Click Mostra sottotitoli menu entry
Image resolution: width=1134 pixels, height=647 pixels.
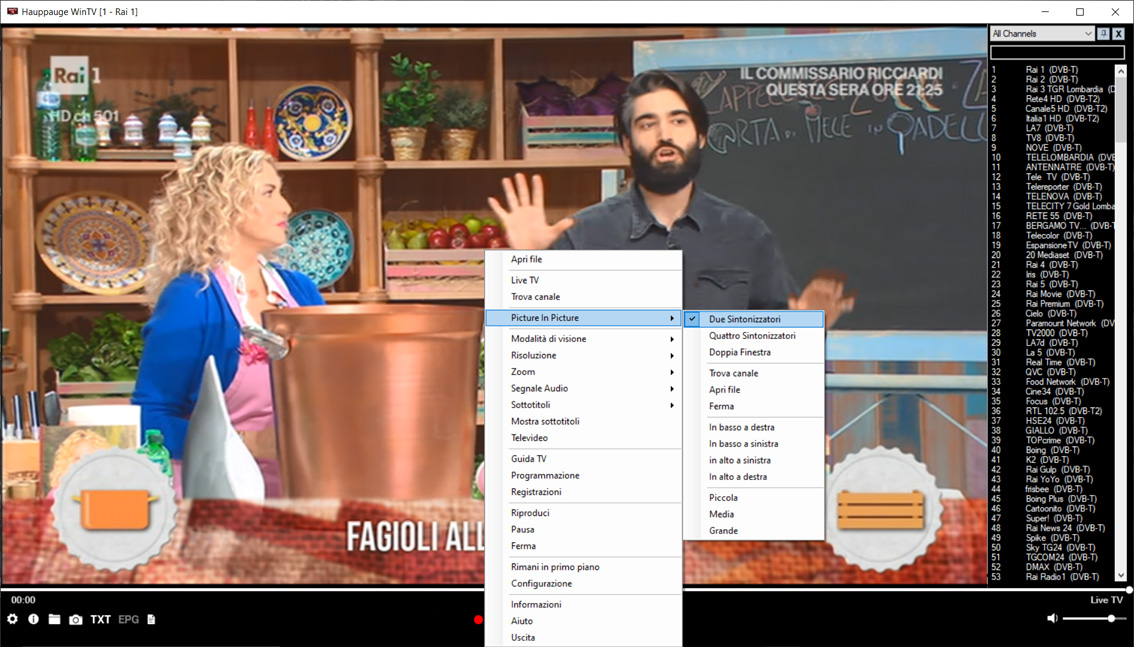[x=583, y=421]
